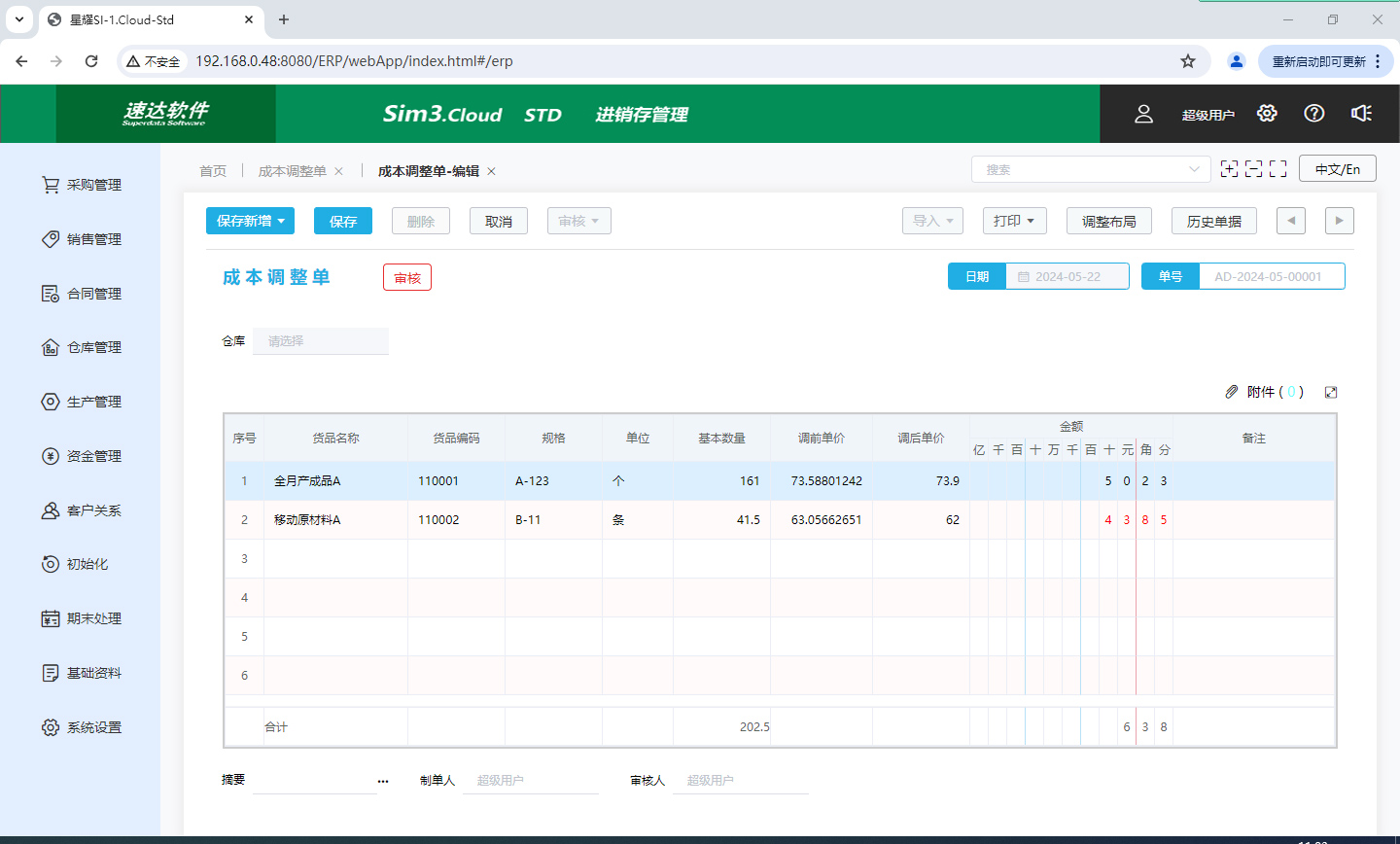Click the announcement speaker icon
Image resolution: width=1400 pixels, height=844 pixels.
1361,114
